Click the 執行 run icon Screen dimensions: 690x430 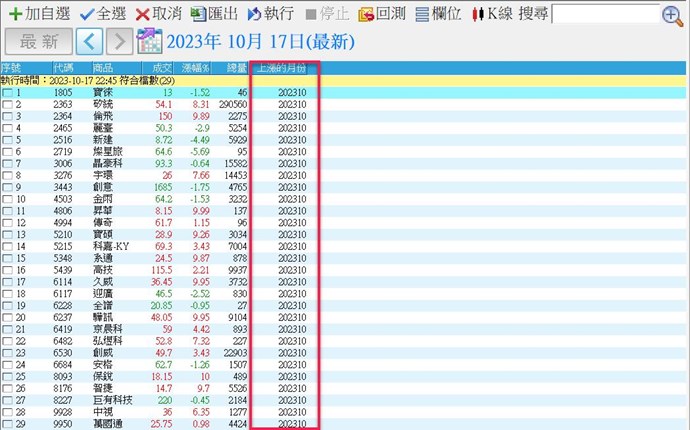pyautogui.click(x=254, y=14)
